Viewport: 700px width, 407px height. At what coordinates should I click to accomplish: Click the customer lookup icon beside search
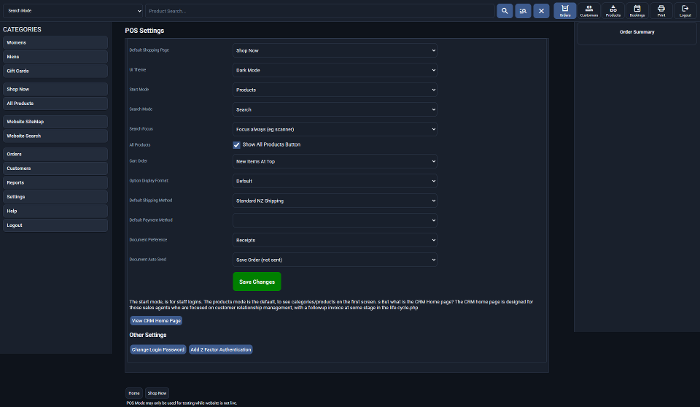(x=523, y=11)
